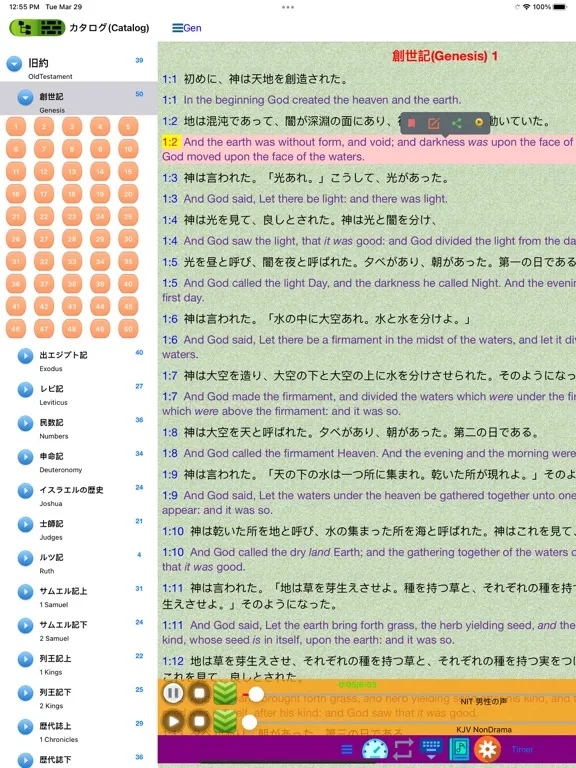Screen dimensions: 576x768
Task: Open Genesis chapter 2
Action: (x=44, y=127)
